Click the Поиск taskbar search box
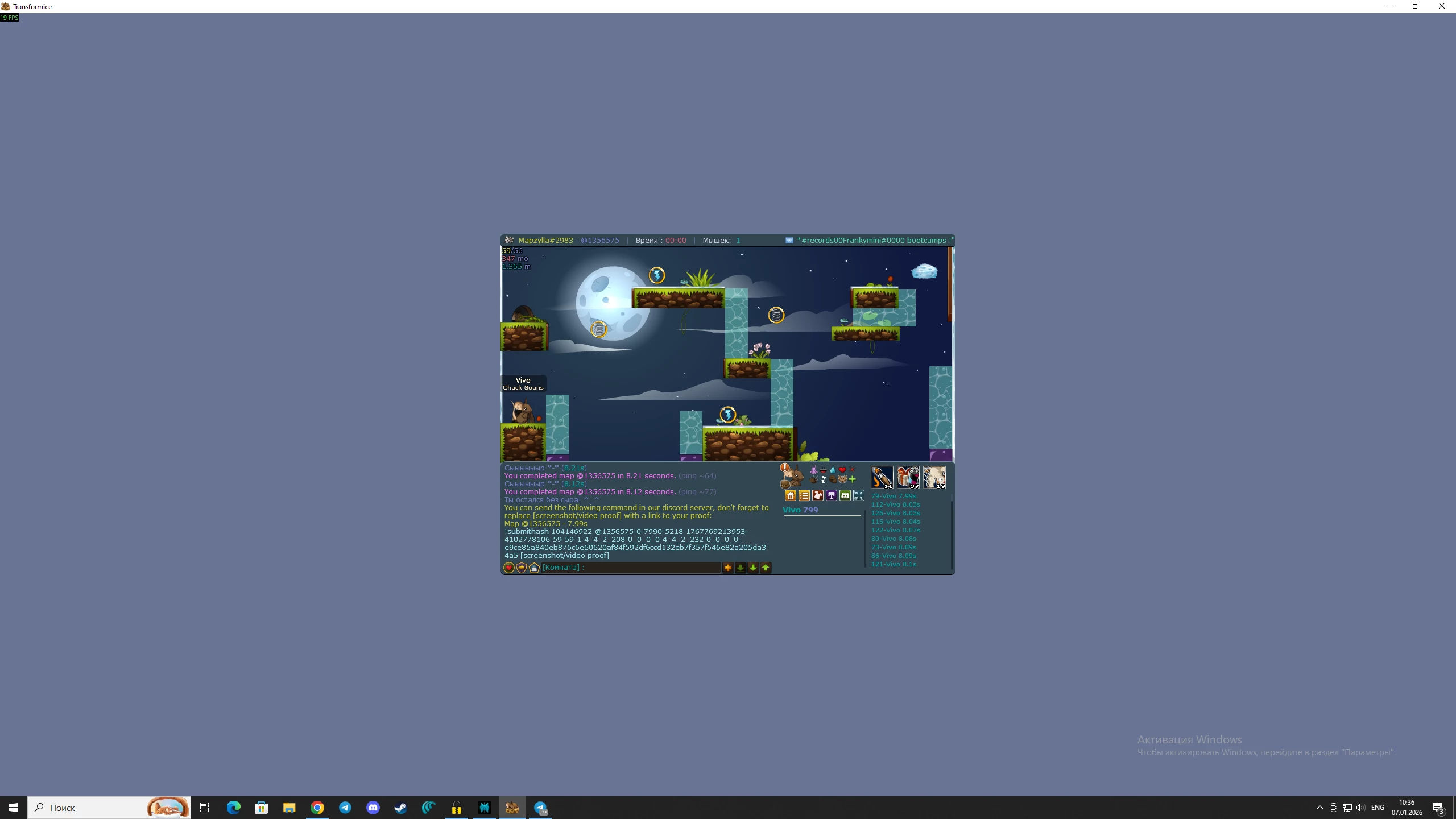The width and height of the screenshot is (1456, 819). pos(109,808)
